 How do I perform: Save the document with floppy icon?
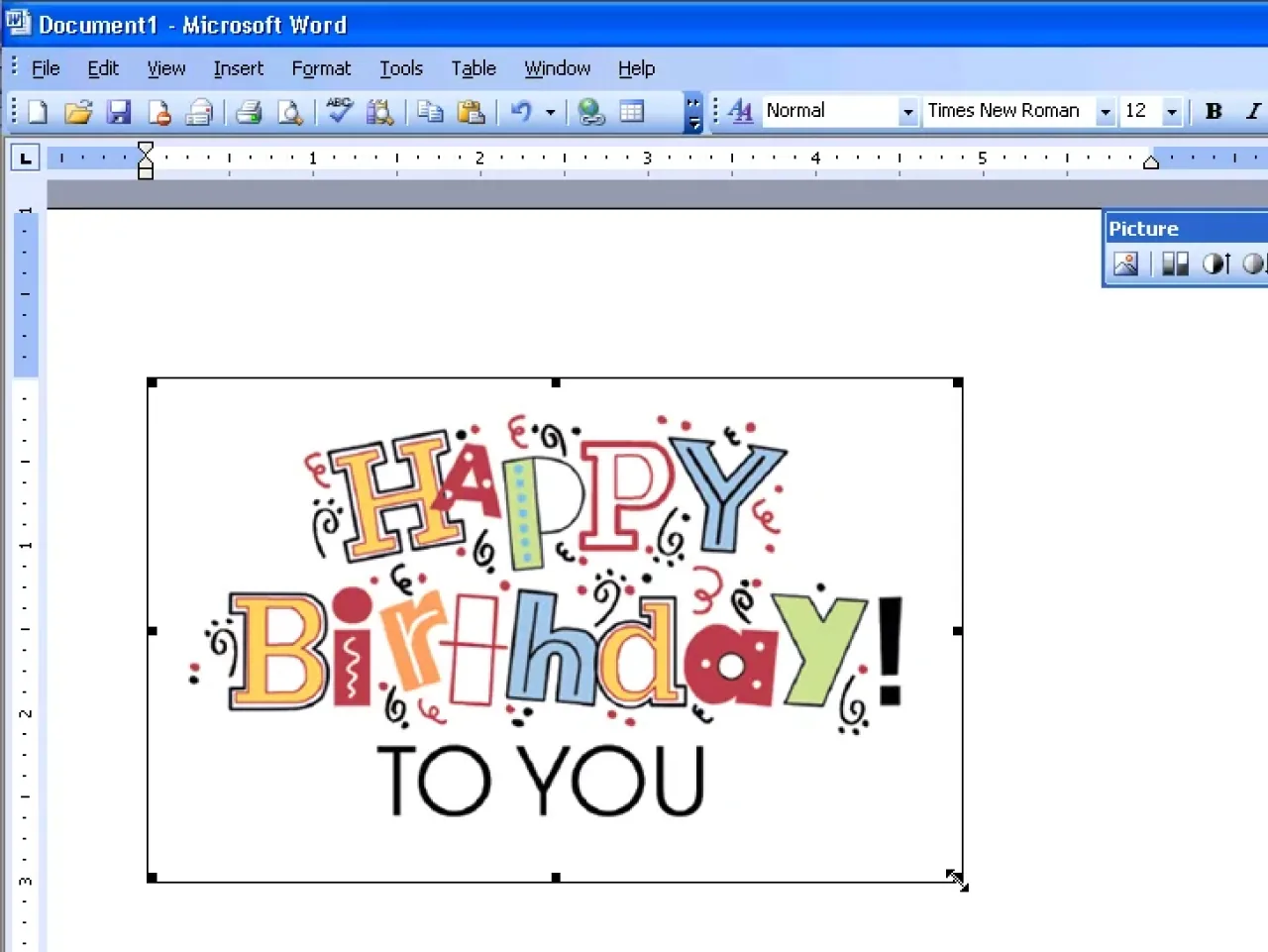pos(119,112)
